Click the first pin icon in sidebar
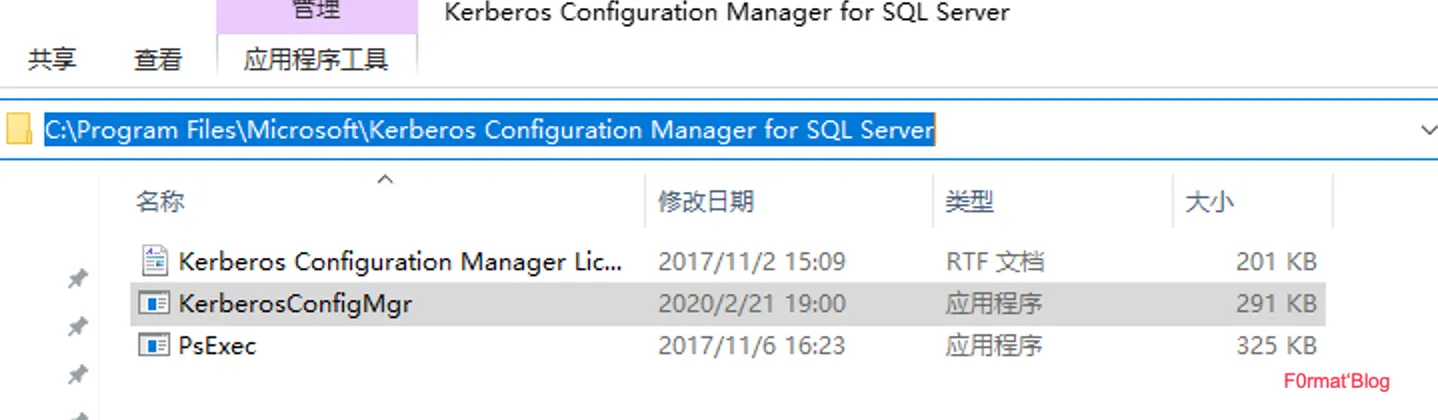1438x420 pixels. [x=77, y=280]
